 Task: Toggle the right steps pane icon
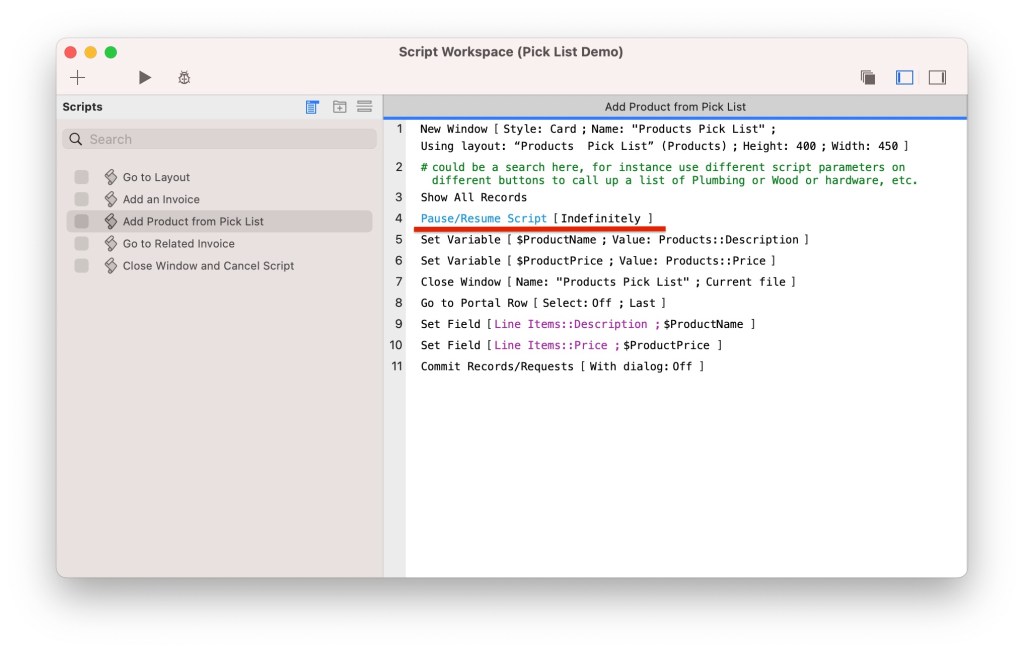pos(937,78)
